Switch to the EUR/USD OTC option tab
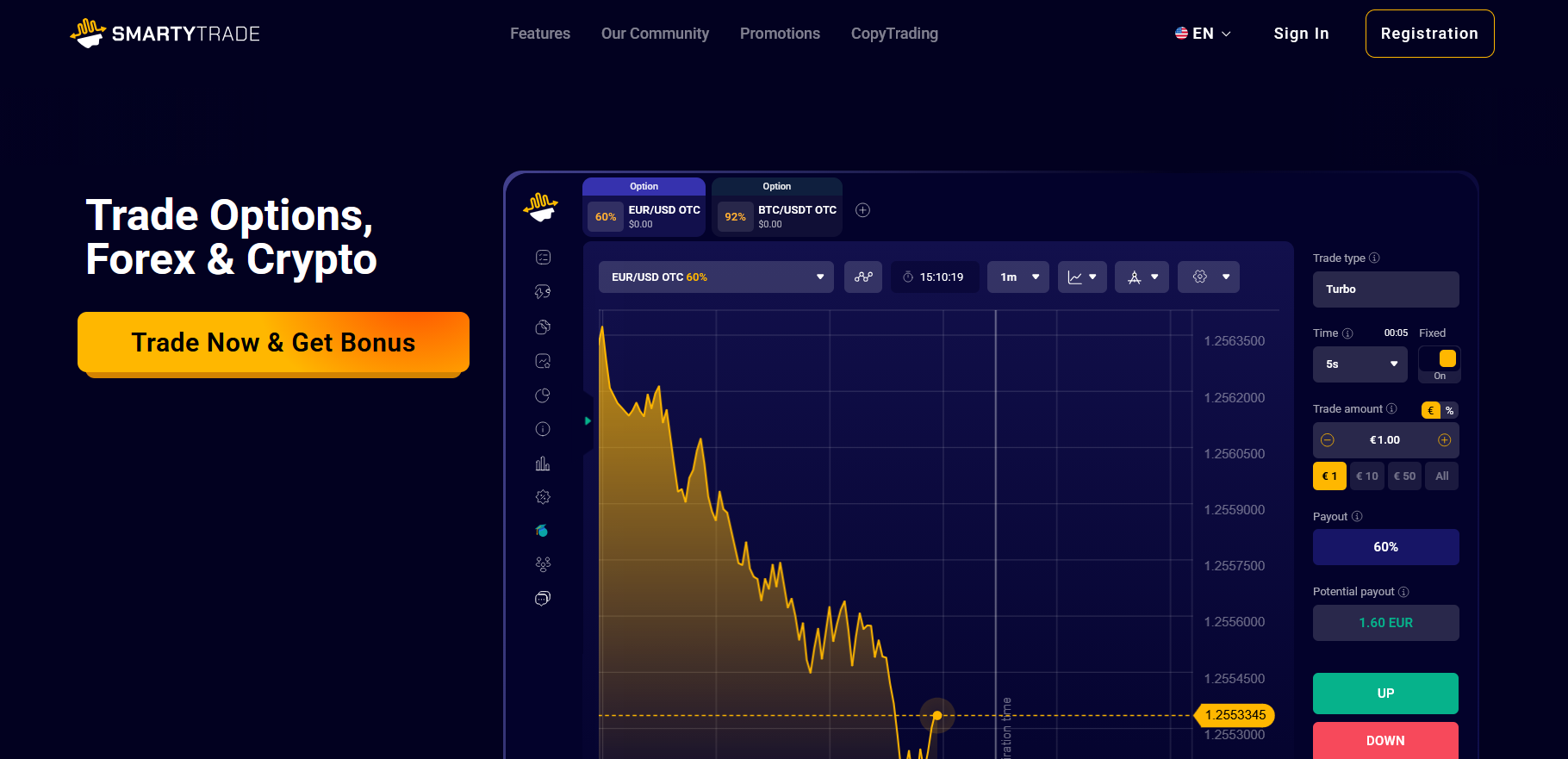This screenshot has height=759, width=1568. [x=644, y=207]
